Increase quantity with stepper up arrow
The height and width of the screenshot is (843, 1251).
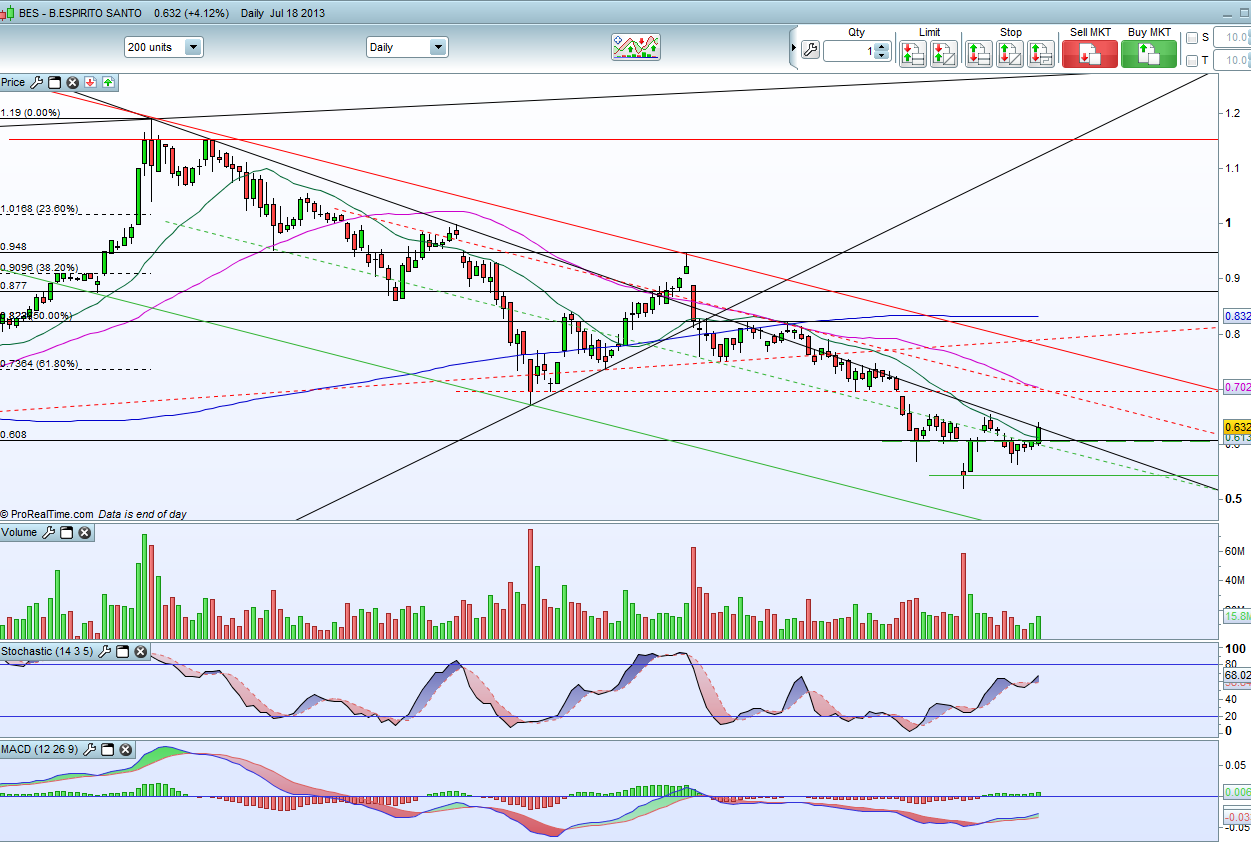(x=881, y=46)
